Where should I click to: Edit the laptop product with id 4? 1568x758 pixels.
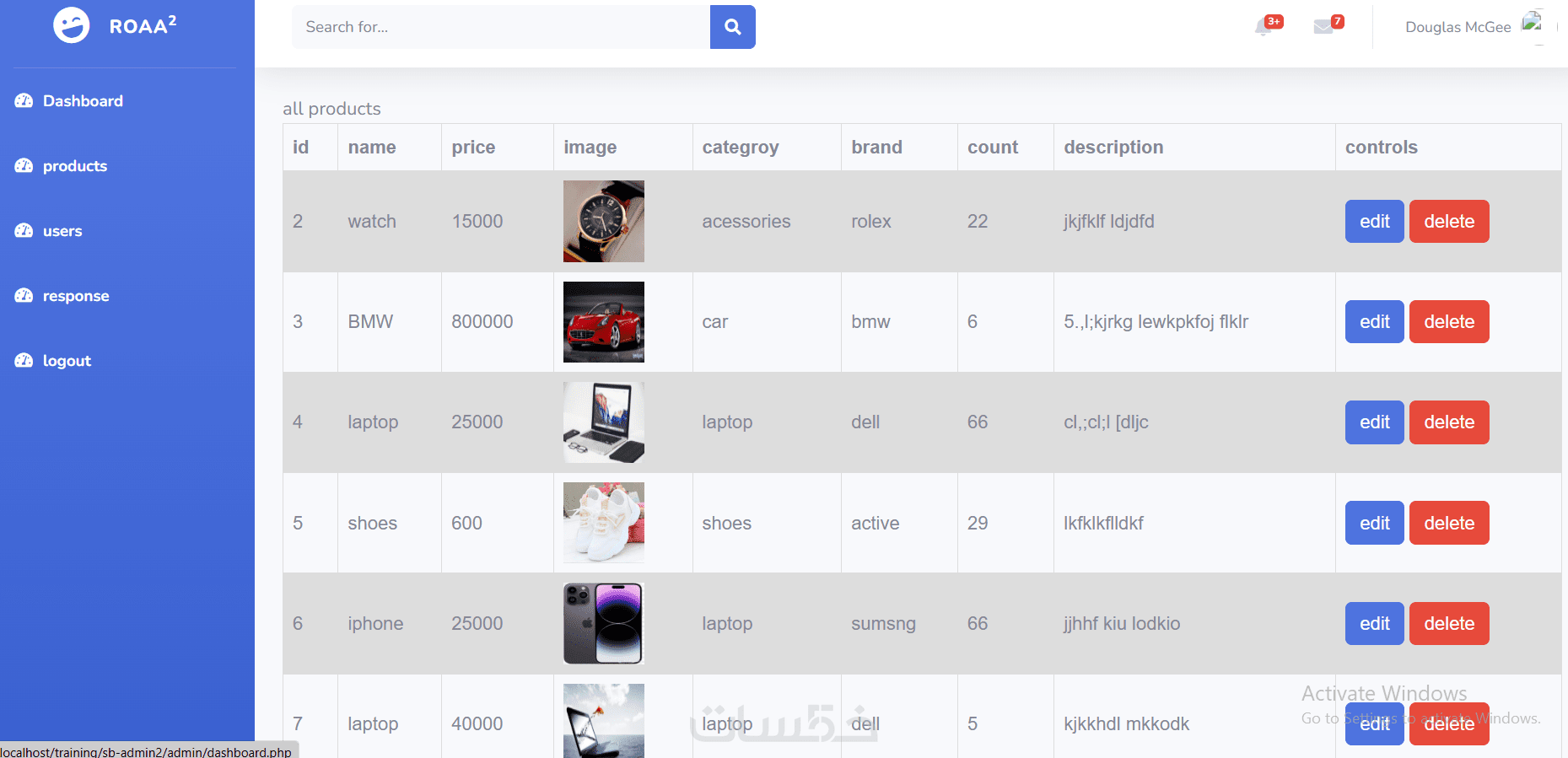(1374, 422)
